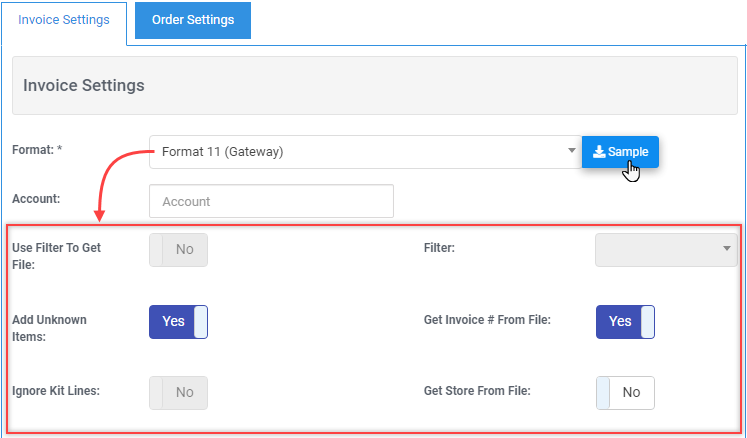The width and height of the screenshot is (747, 438).
Task: Click the "Get Invoice # From File" label
Action: (487, 321)
